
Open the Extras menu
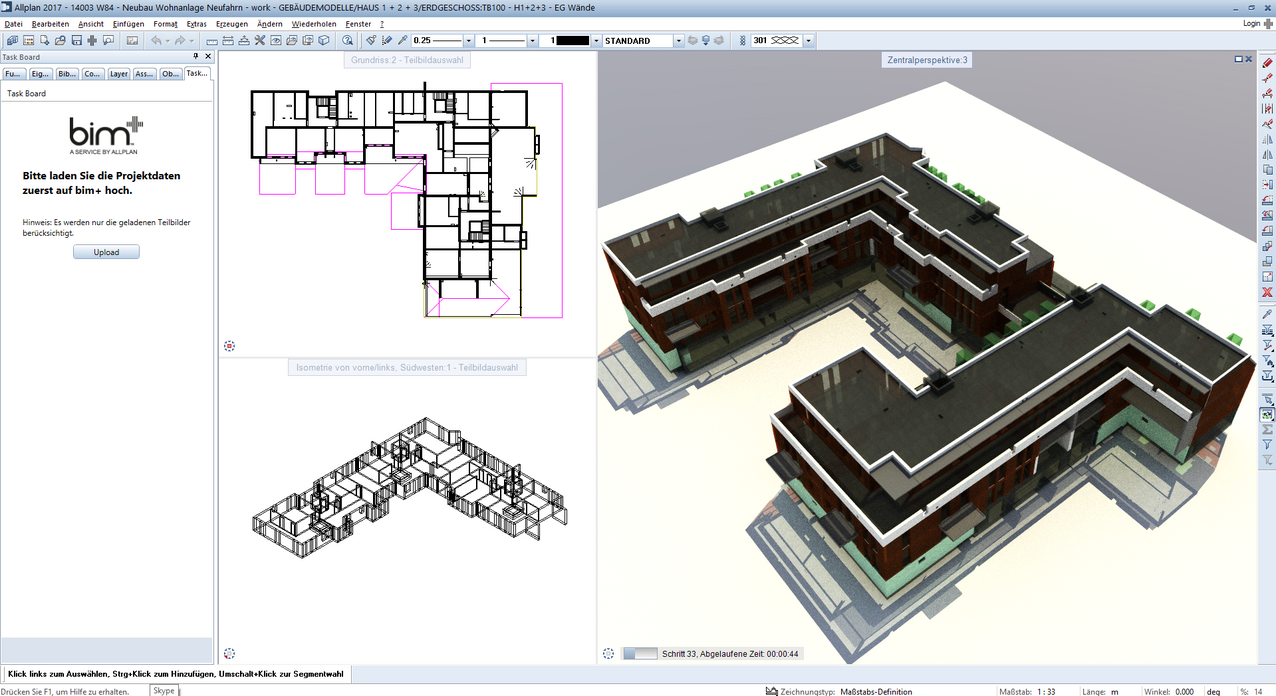pyautogui.click(x=197, y=23)
